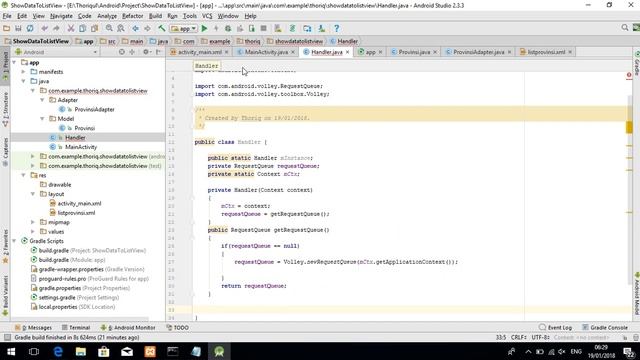
Task: Click the Open folder toolbar icon
Action: 6,28
